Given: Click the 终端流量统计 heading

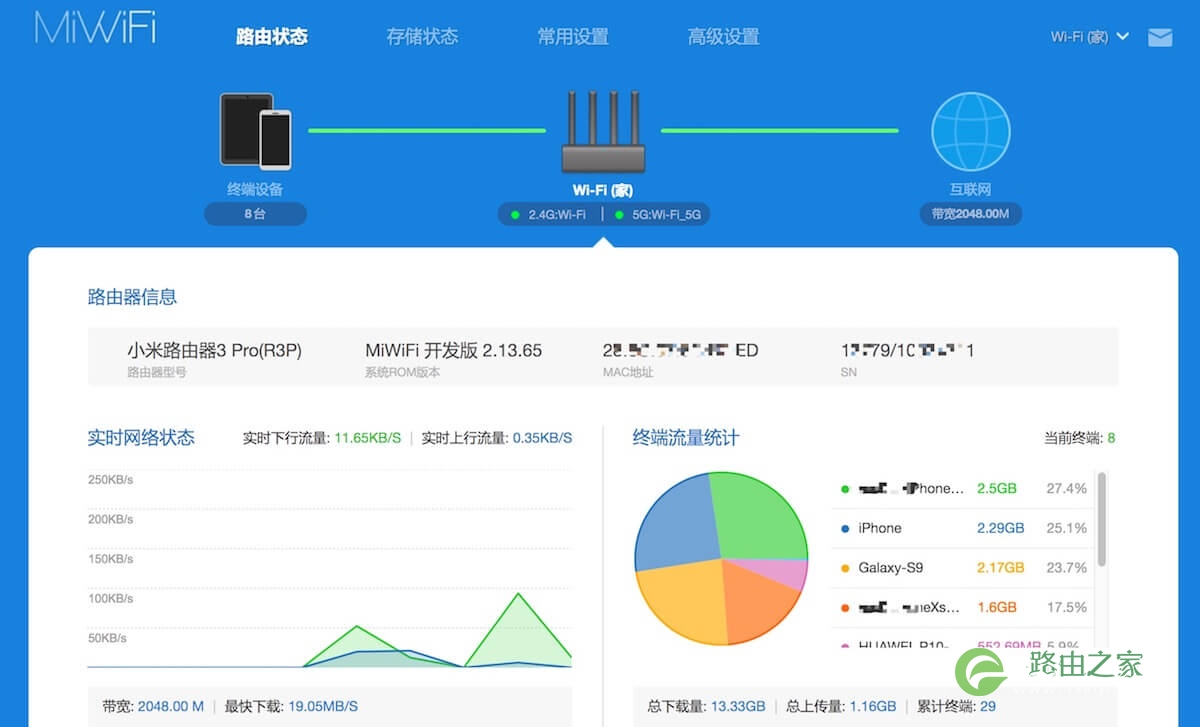Looking at the screenshot, I should (686, 438).
